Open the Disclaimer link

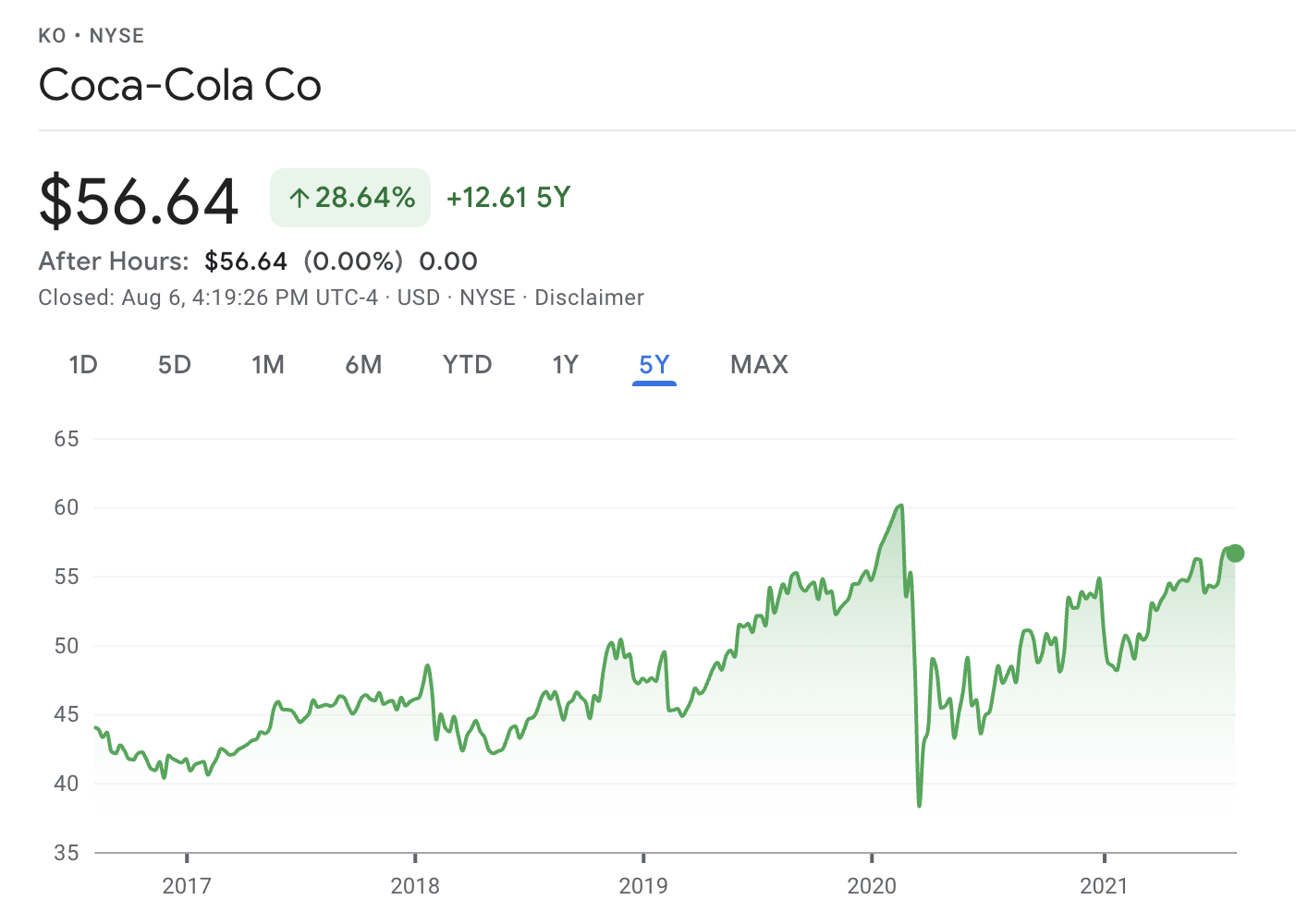pyautogui.click(x=589, y=298)
